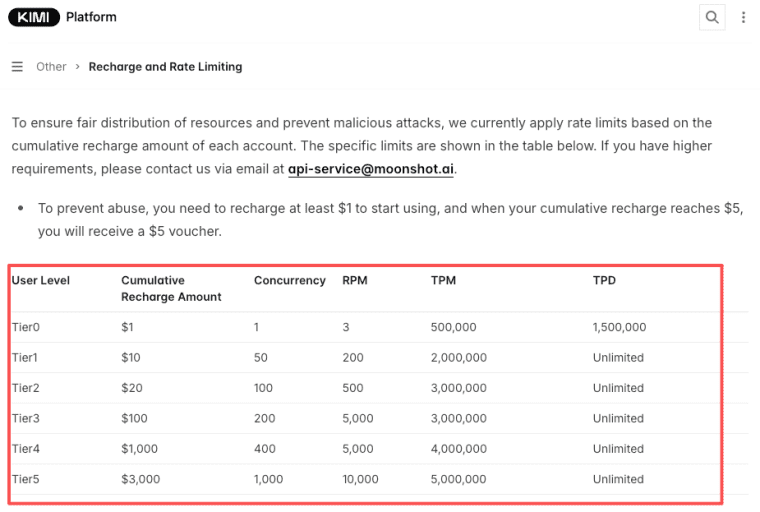Viewport: 760px width, 512px height.
Task: Click Tier3 RPM value 5,000
Action: (358, 418)
